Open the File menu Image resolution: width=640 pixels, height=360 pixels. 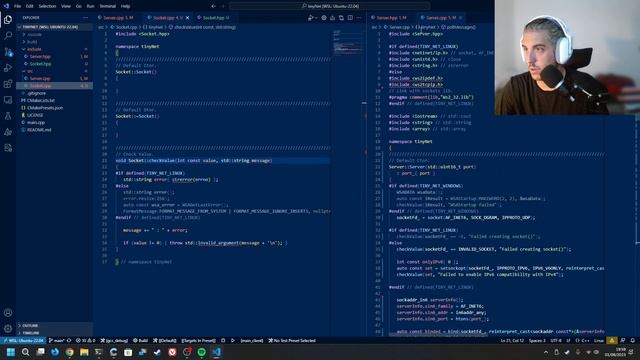[x=17, y=6]
